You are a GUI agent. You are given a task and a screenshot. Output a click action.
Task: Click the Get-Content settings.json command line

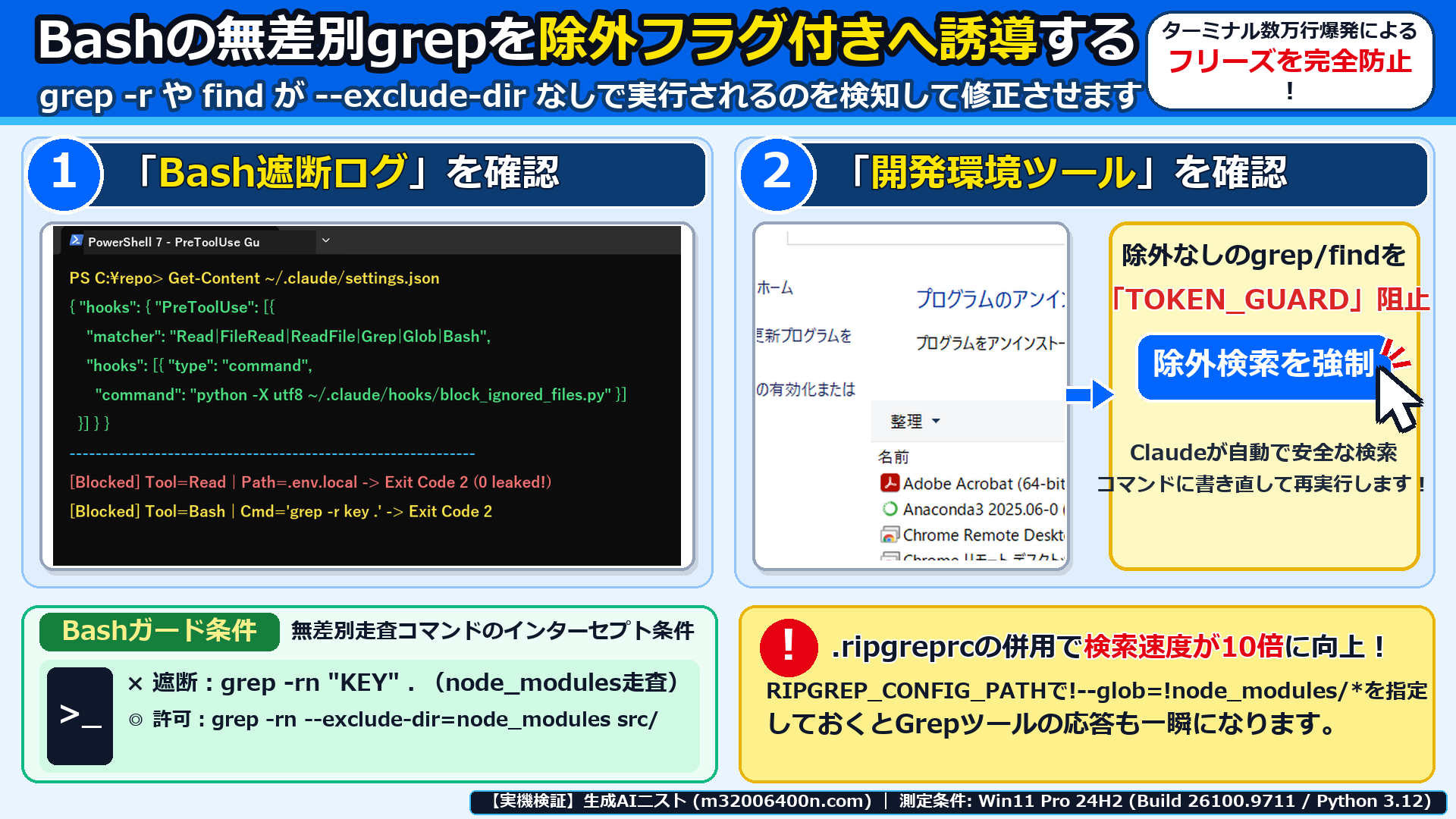pyautogui.click(x=254, y=278)
